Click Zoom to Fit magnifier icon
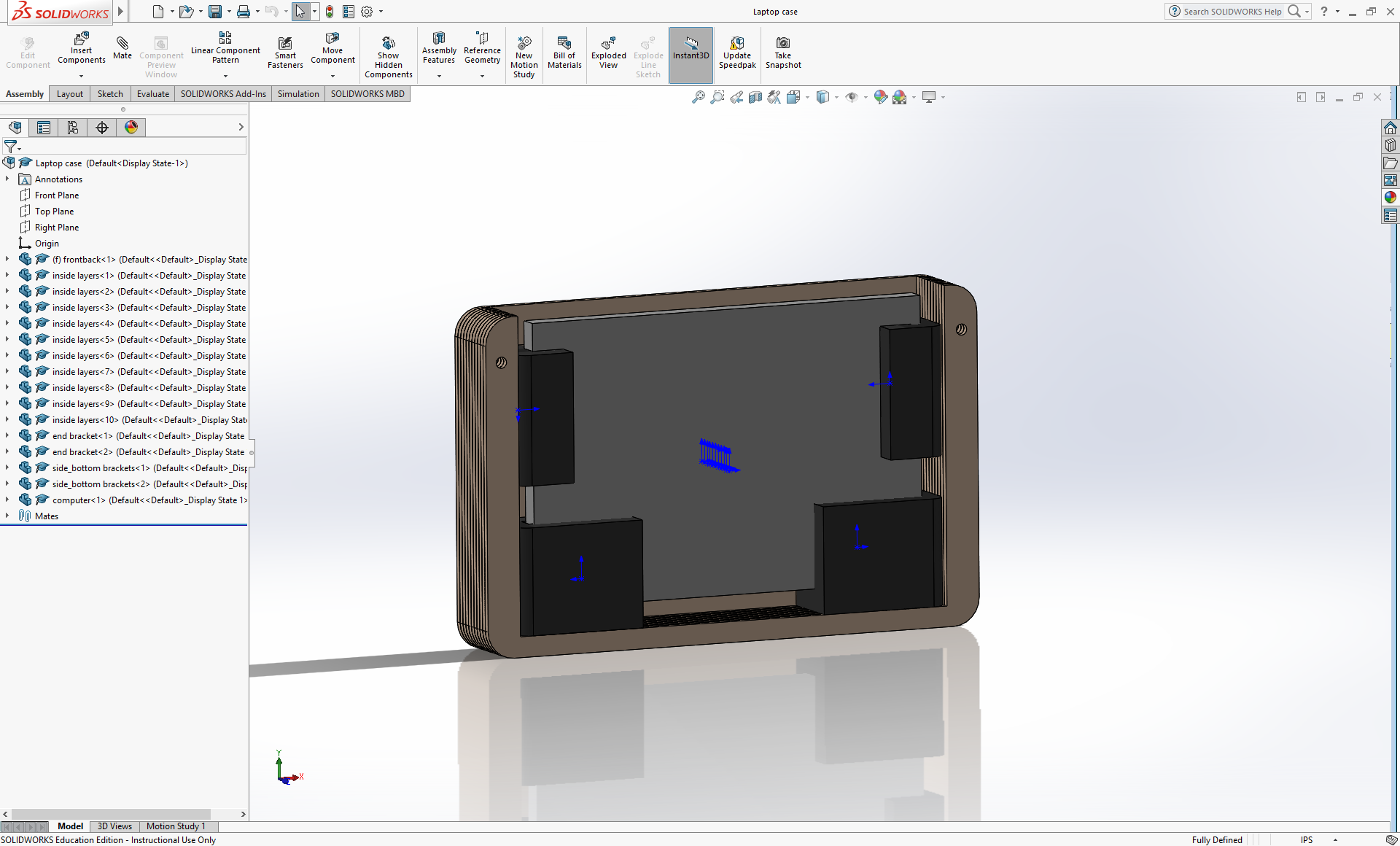The width and height of the screenshot is (1400, 846). (699, 97)
